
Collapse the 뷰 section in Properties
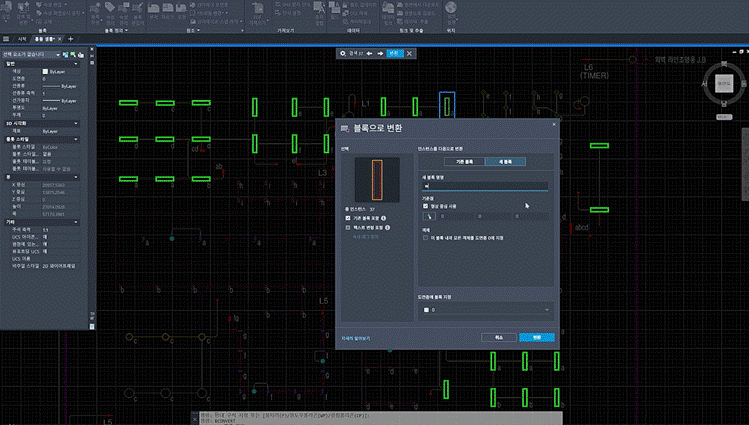pos(75,177)
